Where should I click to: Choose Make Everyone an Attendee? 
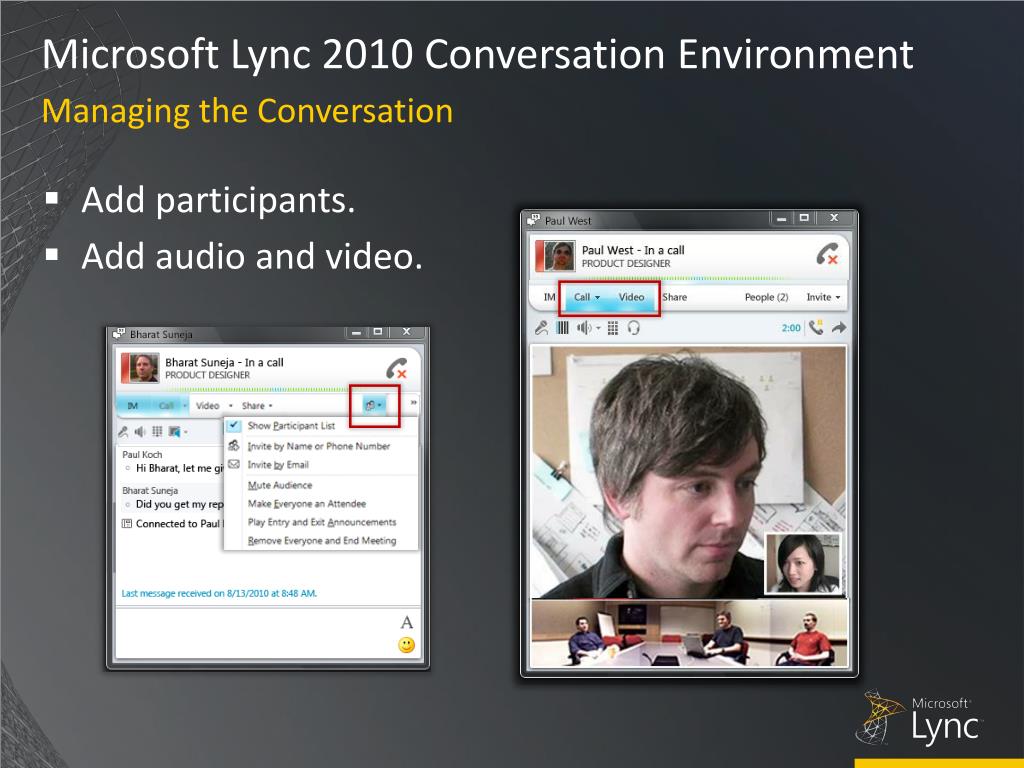click(307, 504)
